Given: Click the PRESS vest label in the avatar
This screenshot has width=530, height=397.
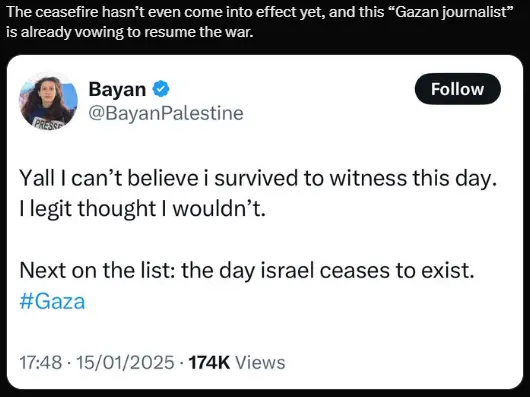Looking at the screenshot, I should coord(48,123).
